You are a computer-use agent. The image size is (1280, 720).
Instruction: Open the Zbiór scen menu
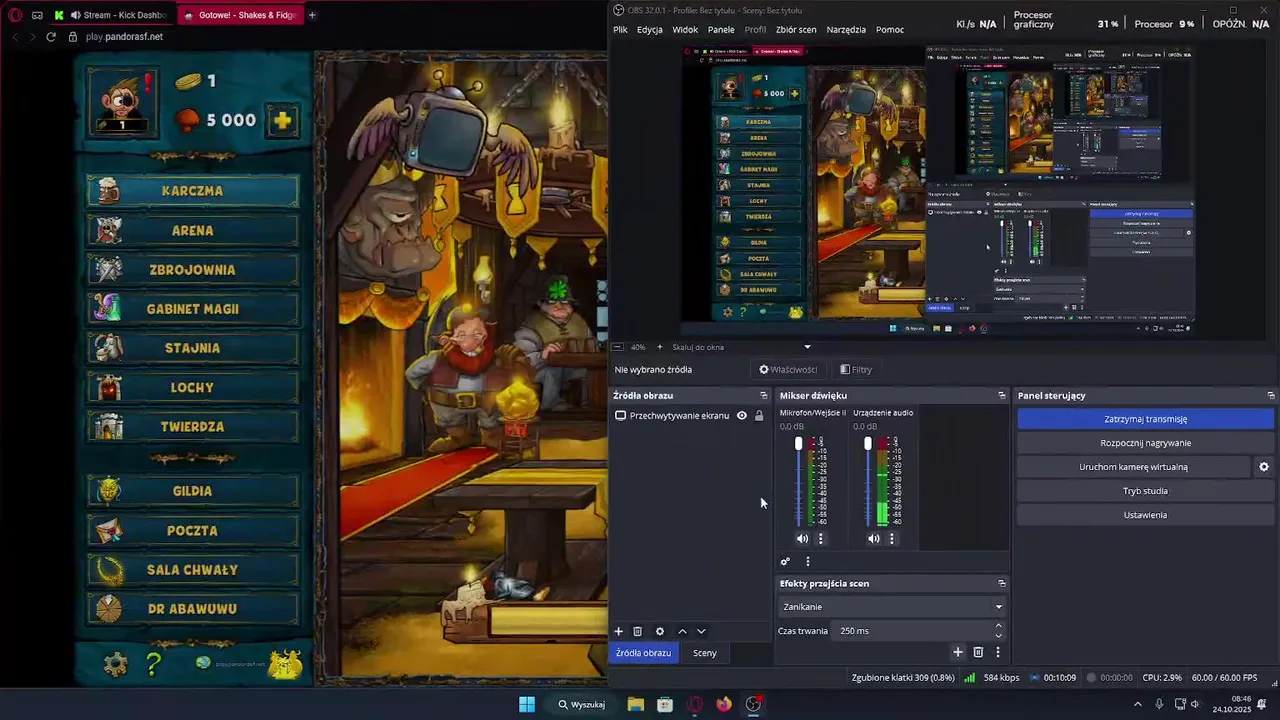tap(796, 30)
